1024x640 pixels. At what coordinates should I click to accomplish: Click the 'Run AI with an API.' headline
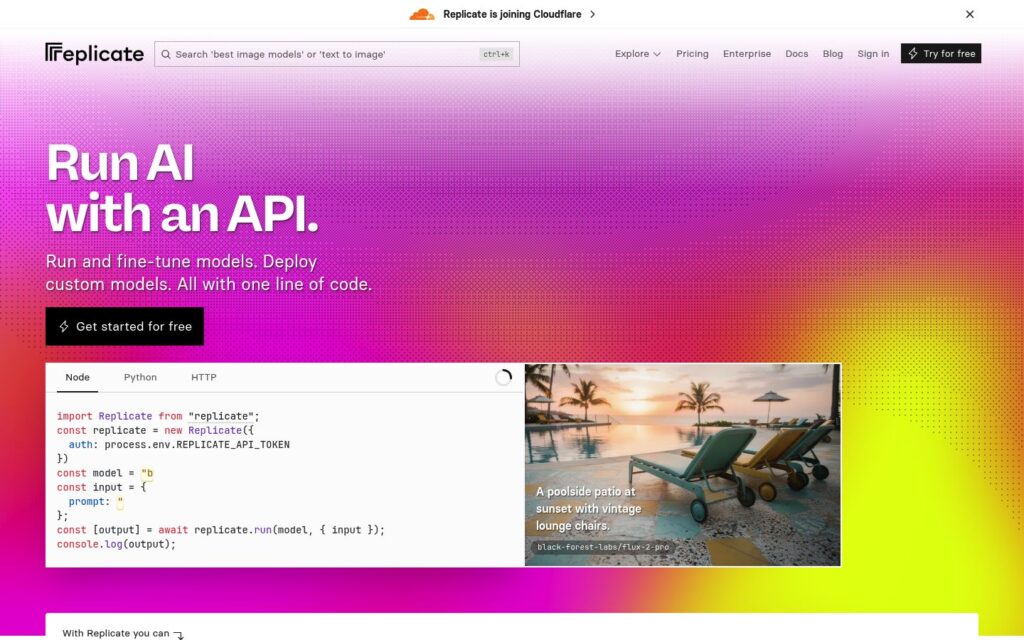pos(182,187)
